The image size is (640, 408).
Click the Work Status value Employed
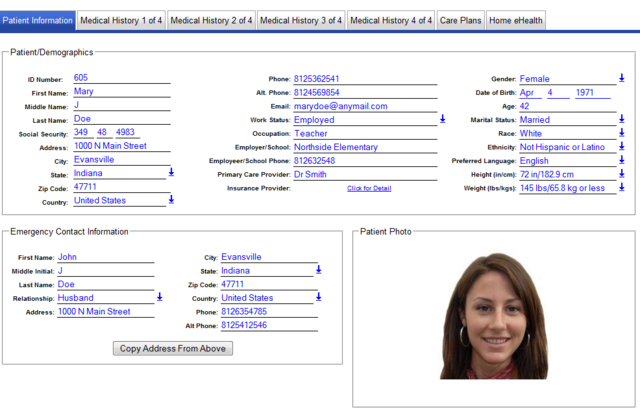pyautogui.click(x=314, y=120)
